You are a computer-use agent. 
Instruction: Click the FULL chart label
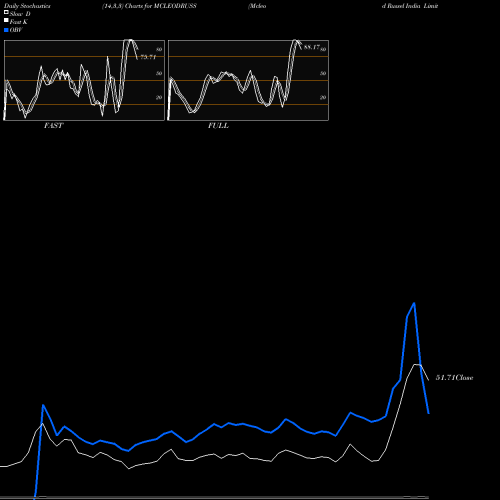[218, 126]
